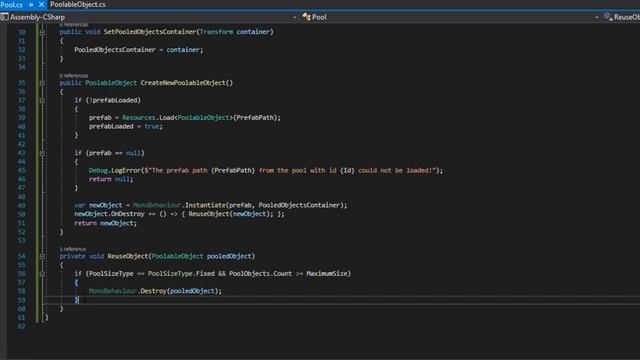This screenshot has height=360, width=640.
Task: Click 'PrefabPath' argument on line 39
Action: (255, 118)
